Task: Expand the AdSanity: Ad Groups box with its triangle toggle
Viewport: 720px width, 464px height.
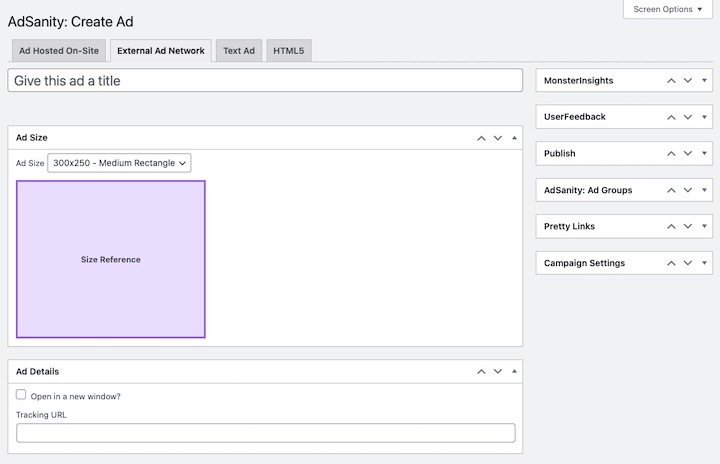Action: (x=704, y=190)
